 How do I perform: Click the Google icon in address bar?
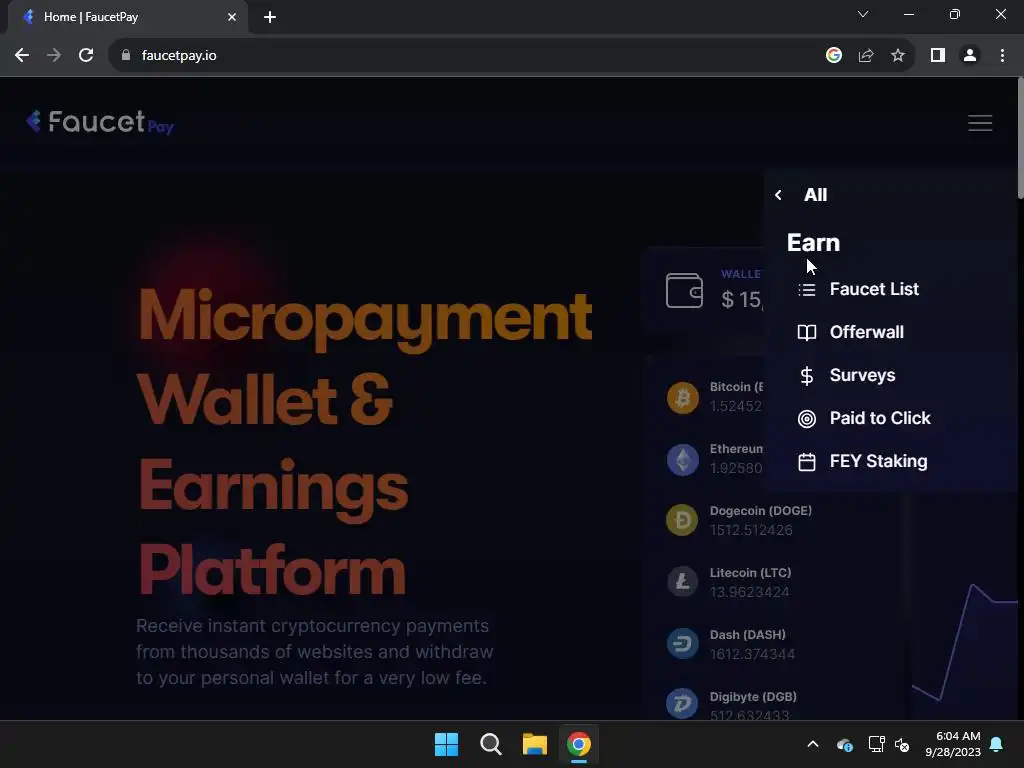(833, 56)
